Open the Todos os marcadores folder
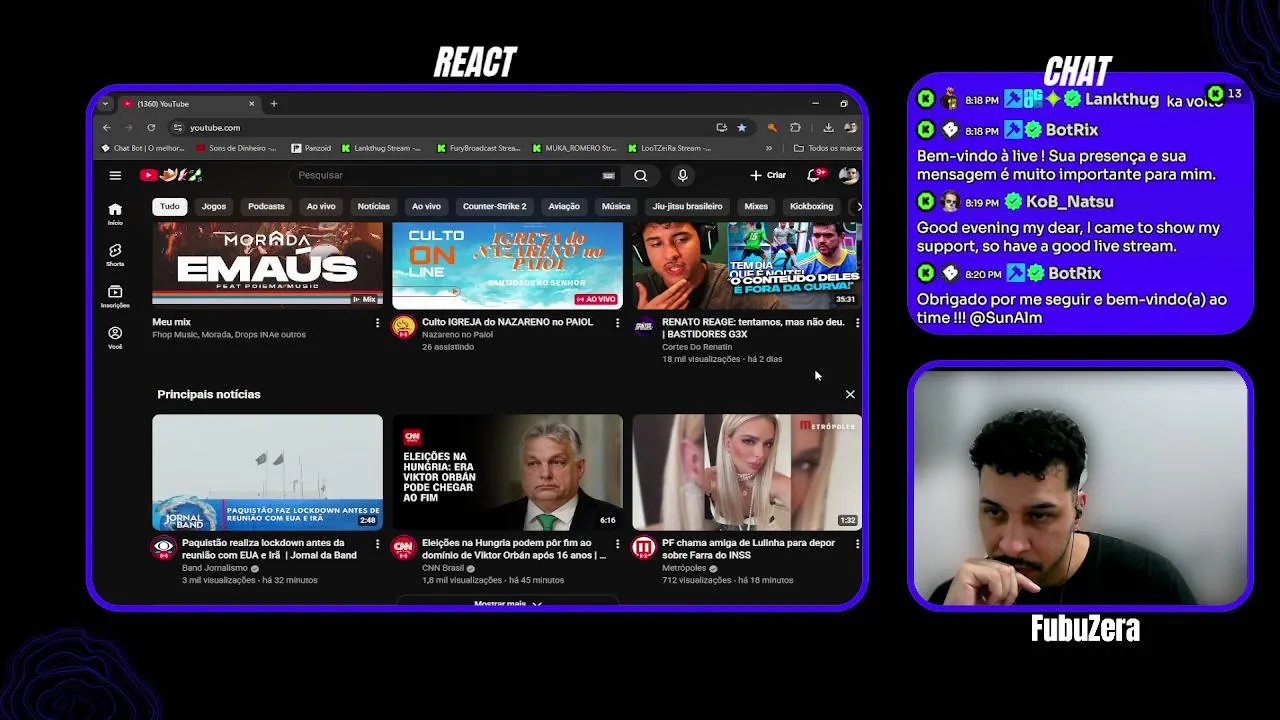This screenshot has width=1280, height=720. pyautogui.click(x=828, y=148)
